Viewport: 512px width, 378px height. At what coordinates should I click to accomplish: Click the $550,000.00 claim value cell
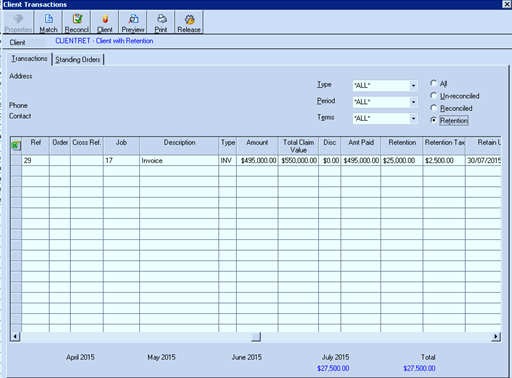(x=298, y=160)
